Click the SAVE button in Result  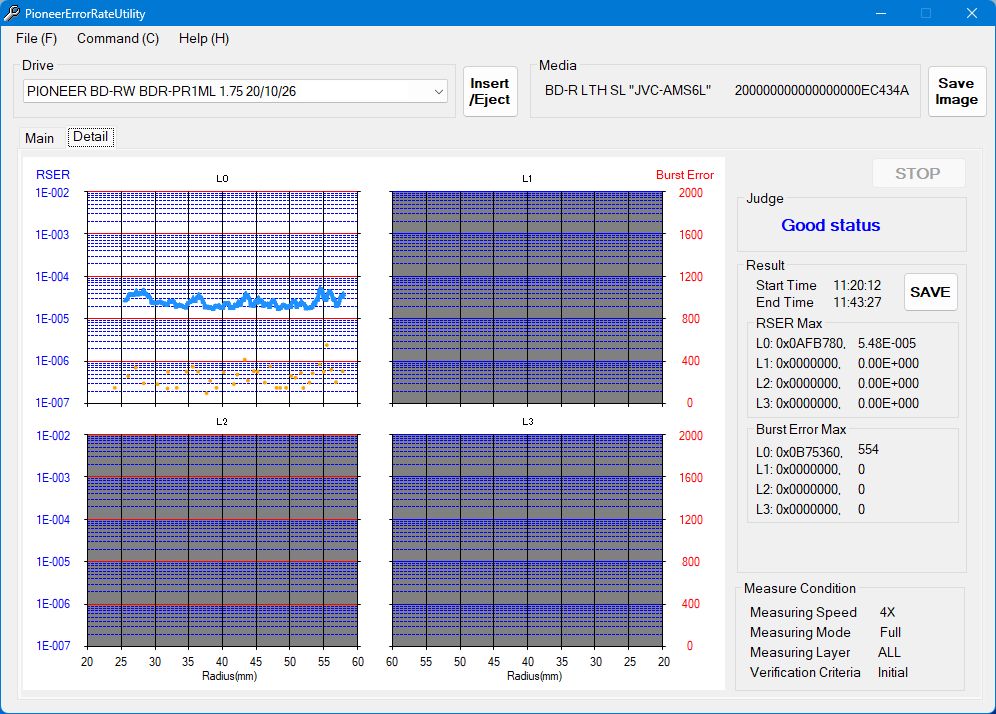[930, 292]
